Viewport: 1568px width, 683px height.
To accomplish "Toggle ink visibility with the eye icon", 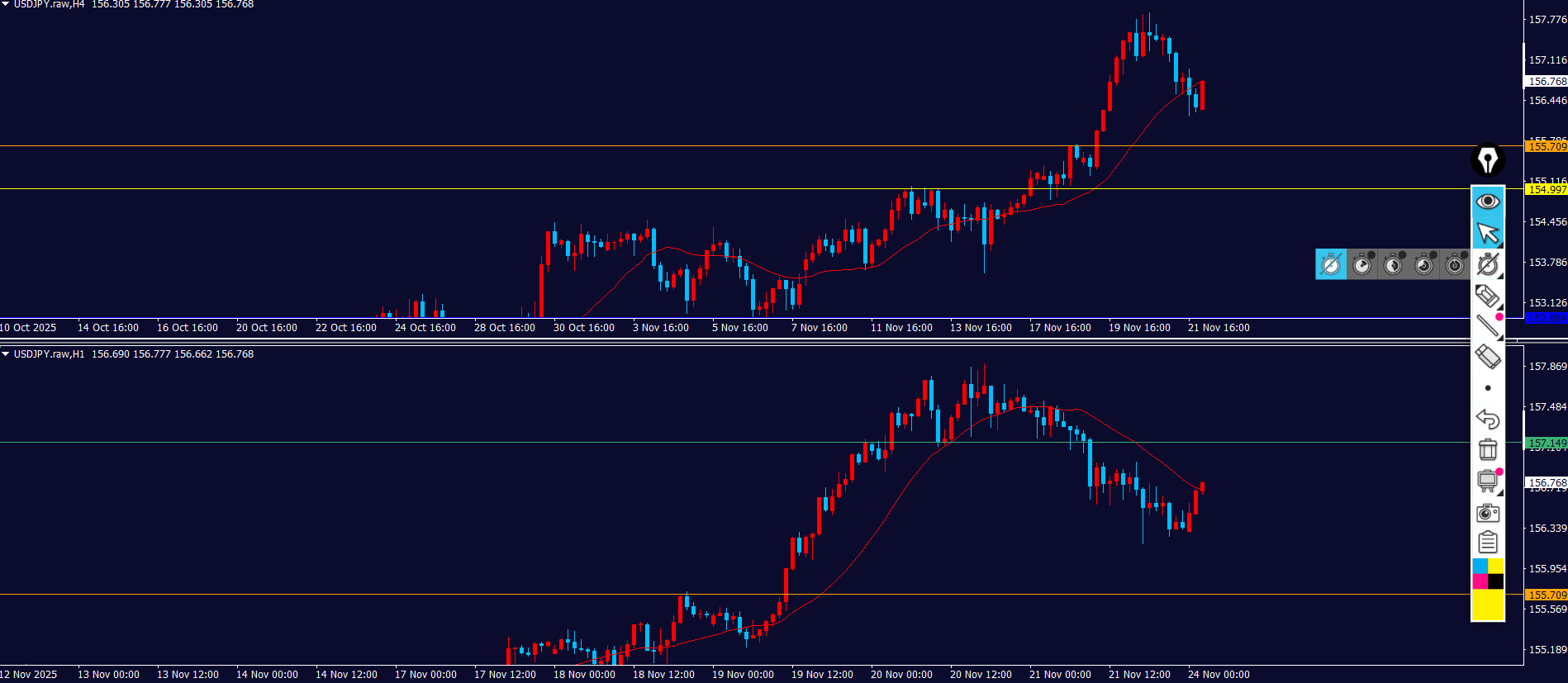I will [x=1487, y=201].
